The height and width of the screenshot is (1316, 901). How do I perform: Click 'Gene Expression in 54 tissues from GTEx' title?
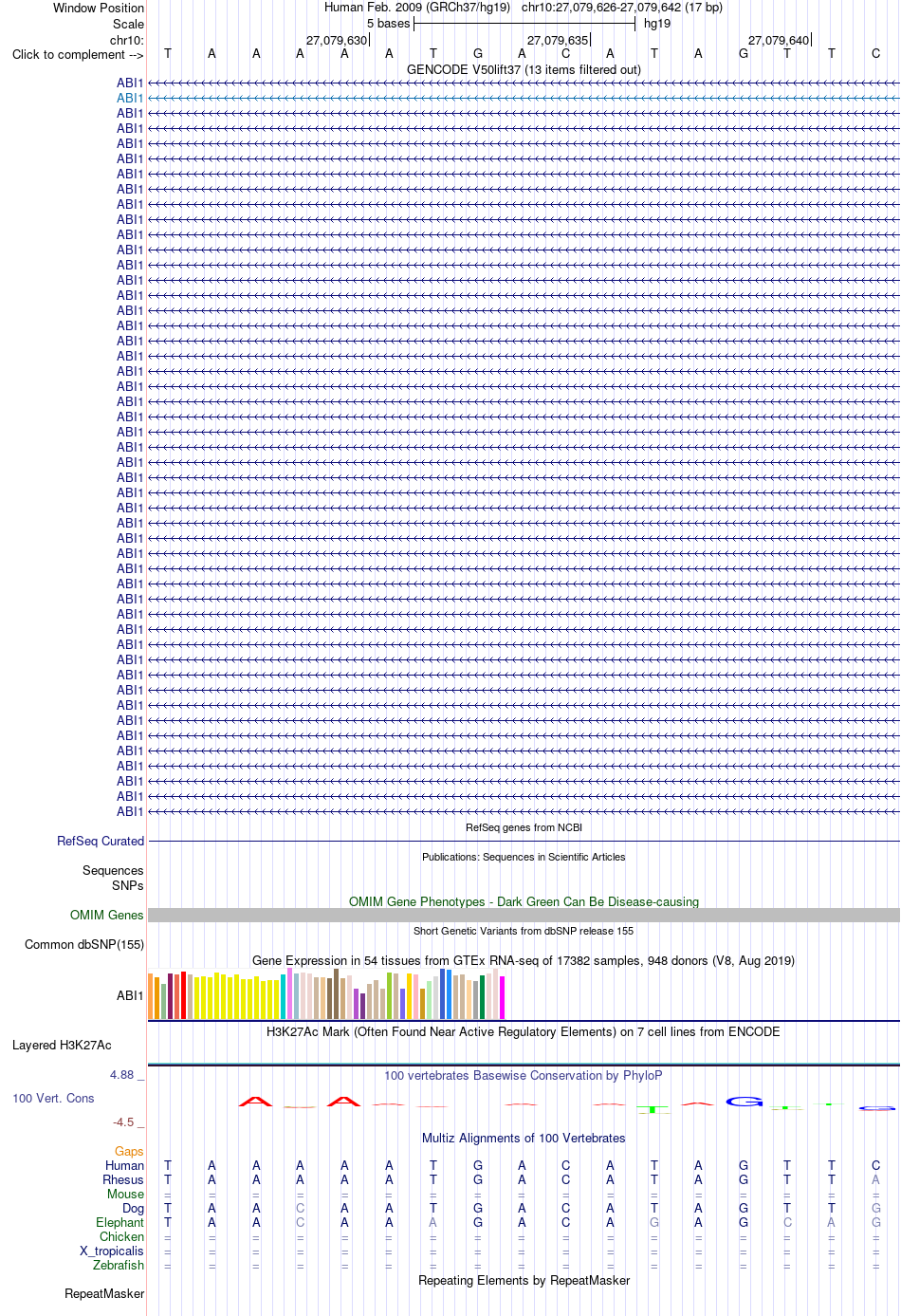click(524, 960)
